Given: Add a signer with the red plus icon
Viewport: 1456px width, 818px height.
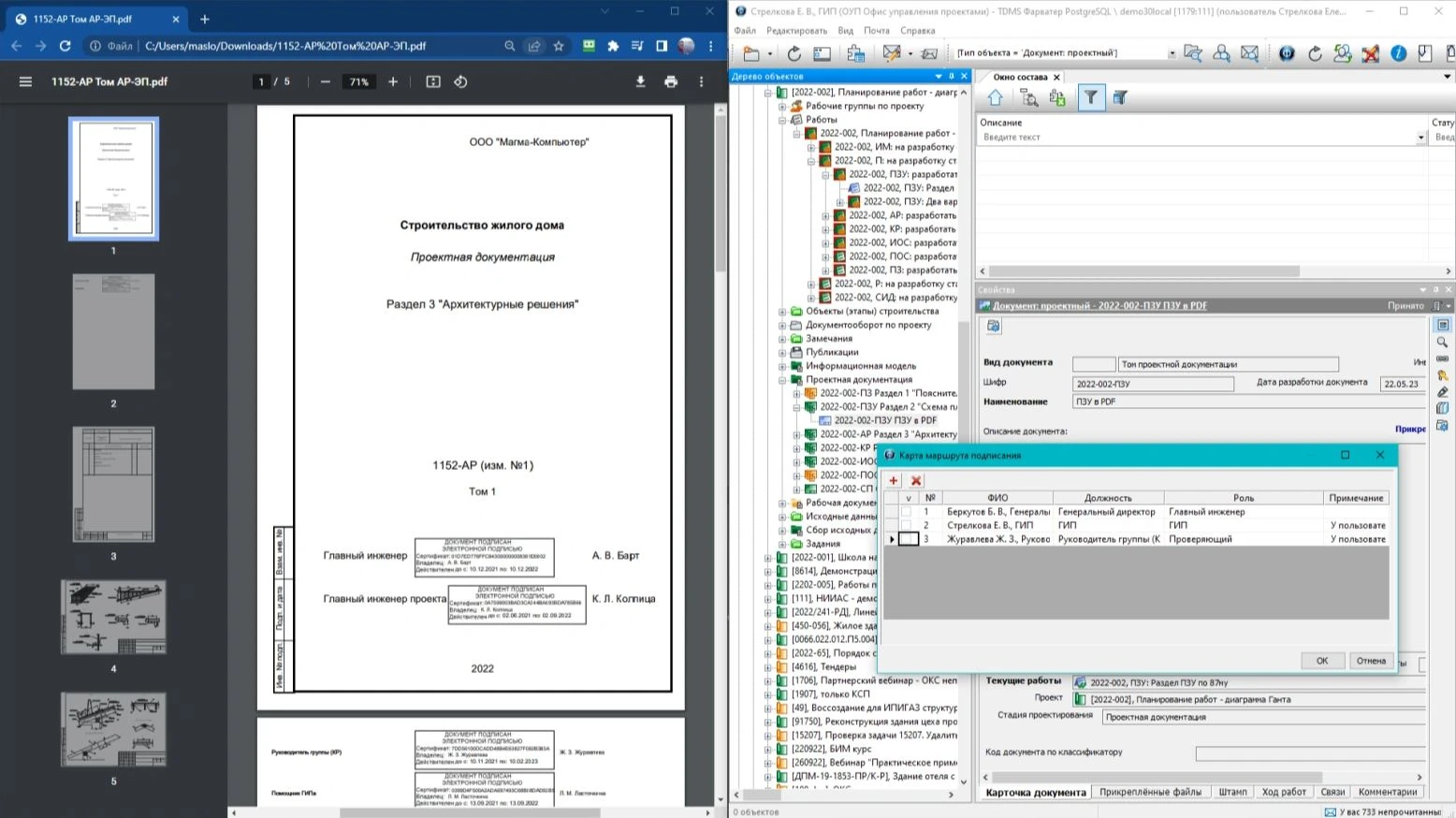Looking at the screenshot, I should point(894,480).
